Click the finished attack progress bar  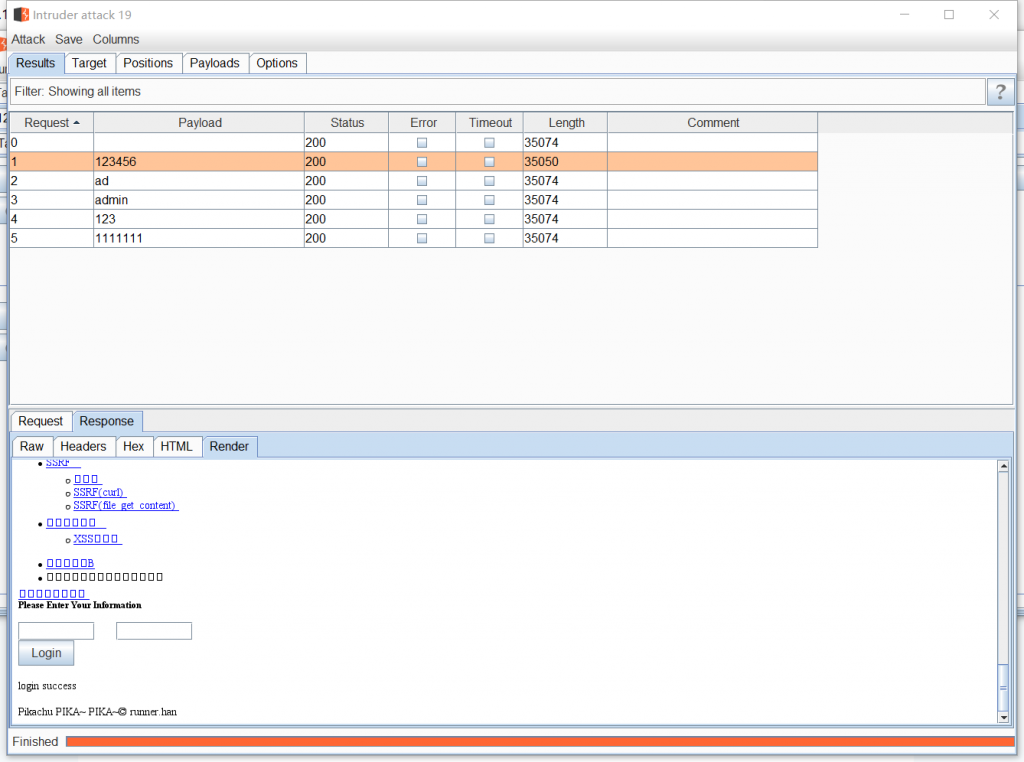pyautogui.click(x=540, y=742)
